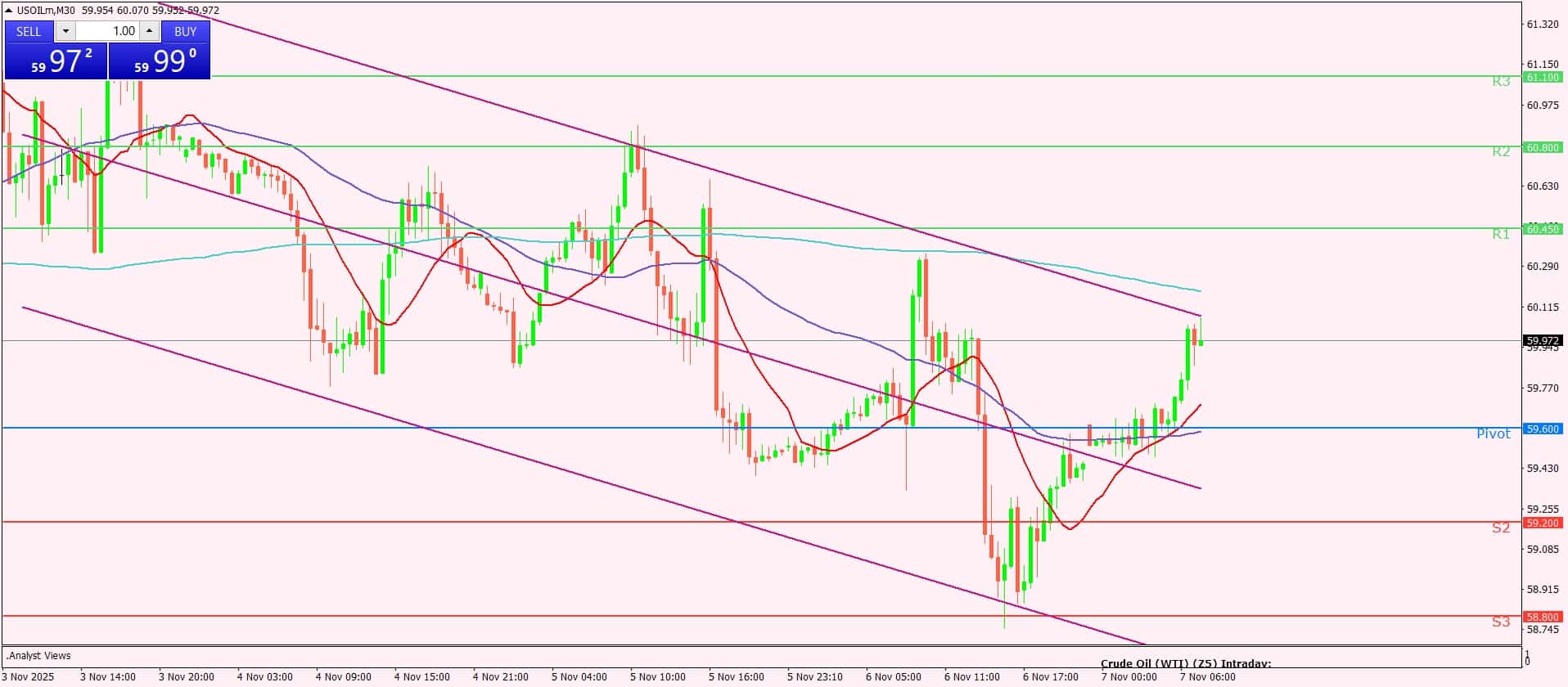The width and height of the screenshot is (1568, 687).
Task: Focus the 1.00 volume input field
Action: (107, 31)
